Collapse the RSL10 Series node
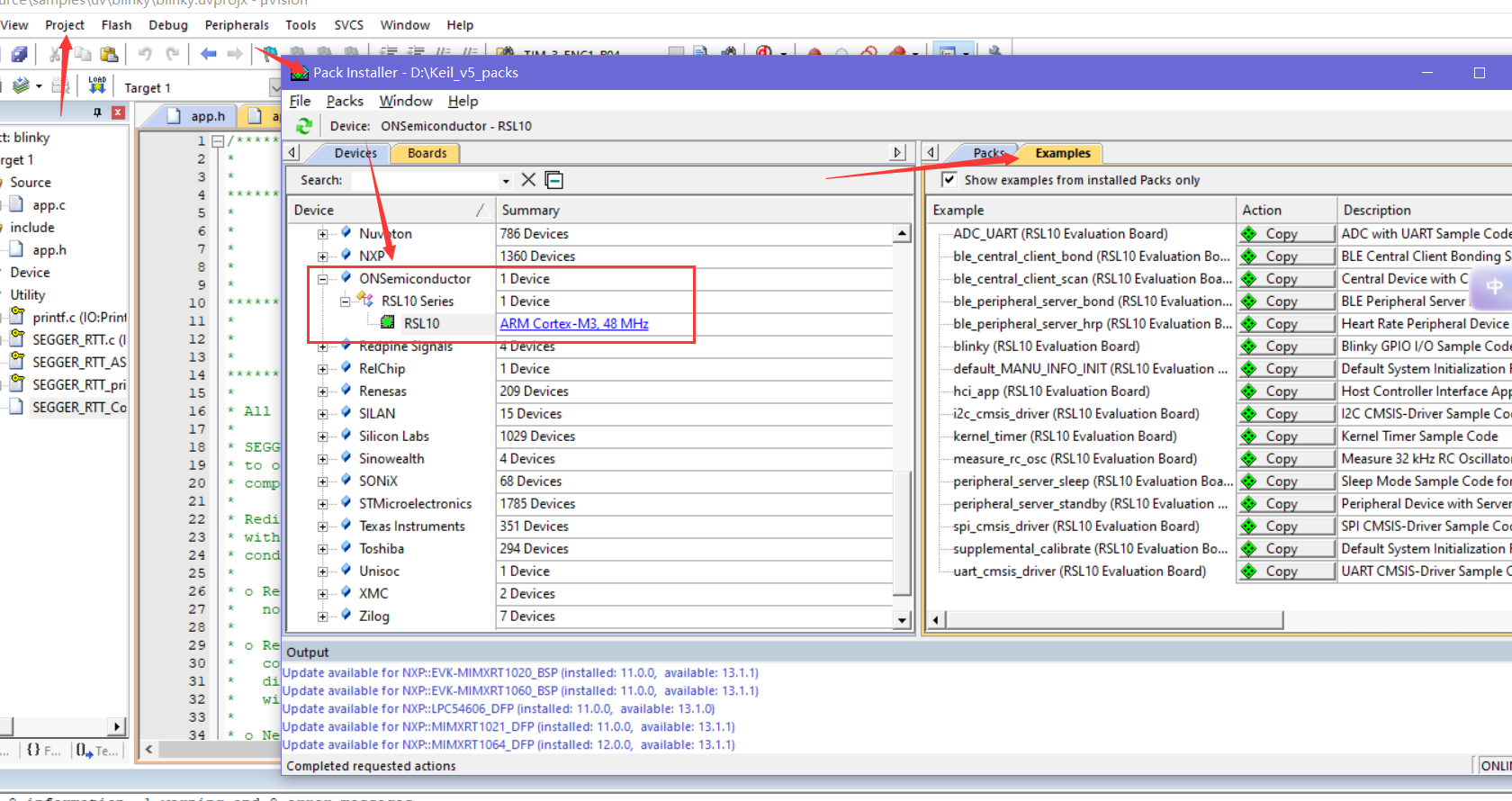1512x801 pixels. [x=345, y=301]
